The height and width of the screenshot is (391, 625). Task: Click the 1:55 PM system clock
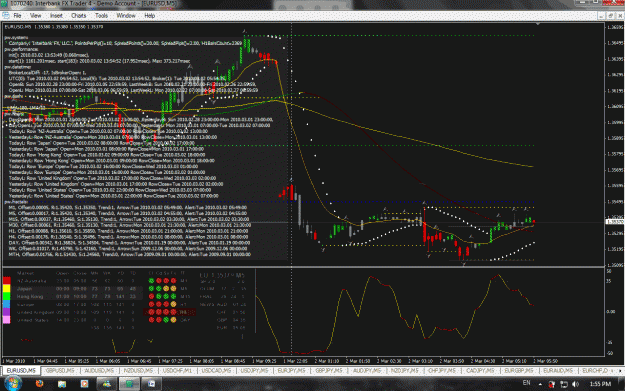600,384
